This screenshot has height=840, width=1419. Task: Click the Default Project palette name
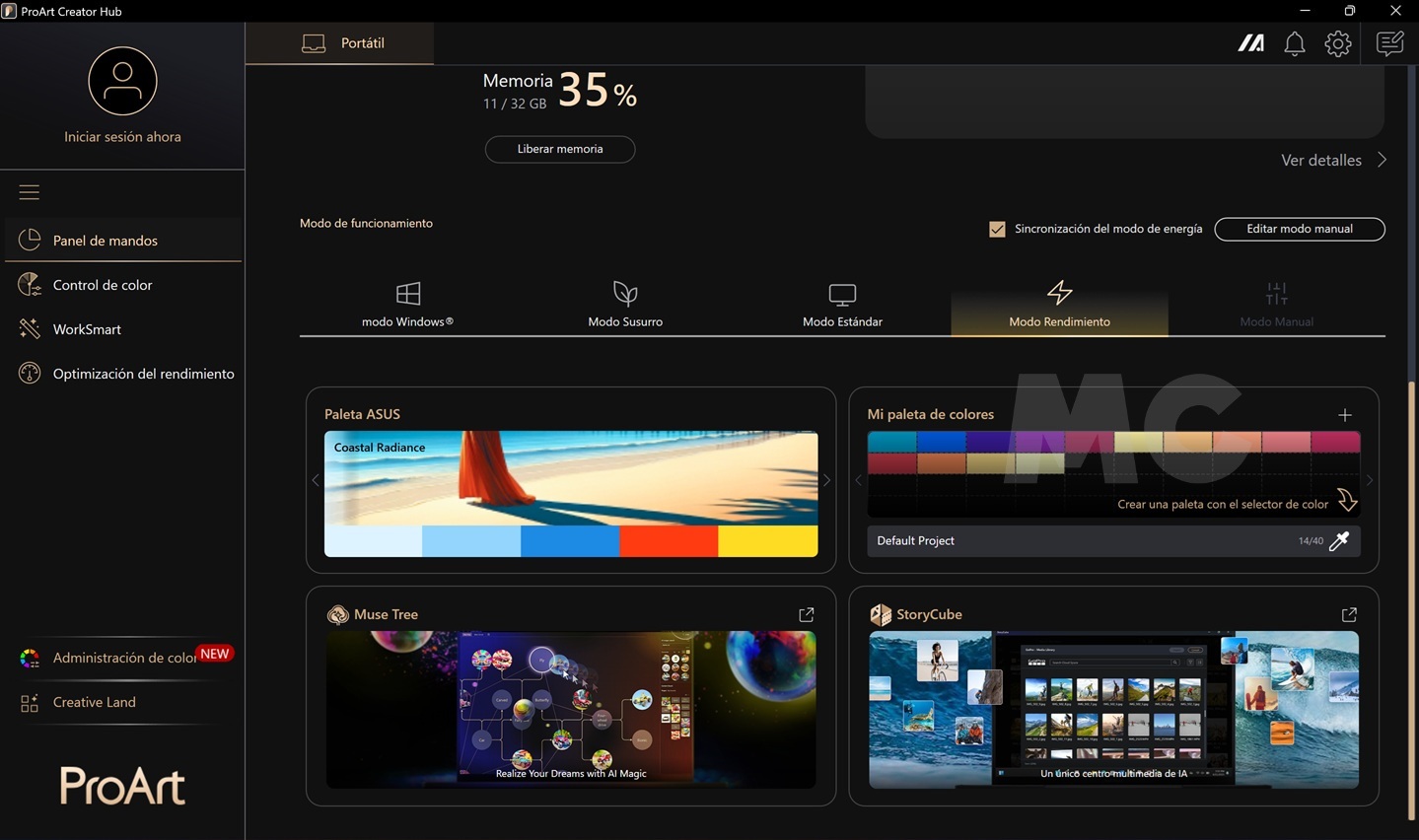click(x=915, y=540)
